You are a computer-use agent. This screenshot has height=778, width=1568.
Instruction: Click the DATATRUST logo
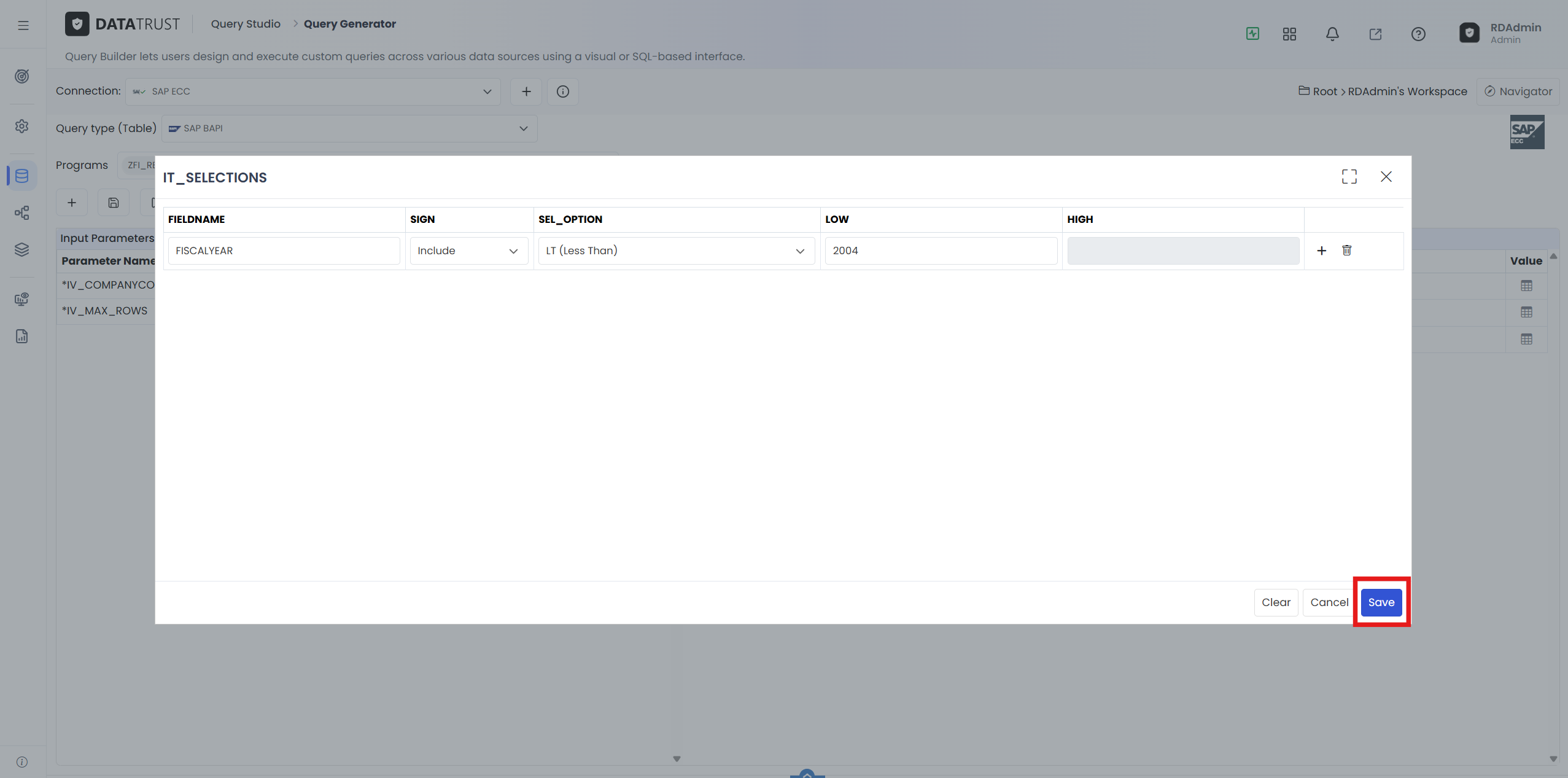(x=122, y=24)
